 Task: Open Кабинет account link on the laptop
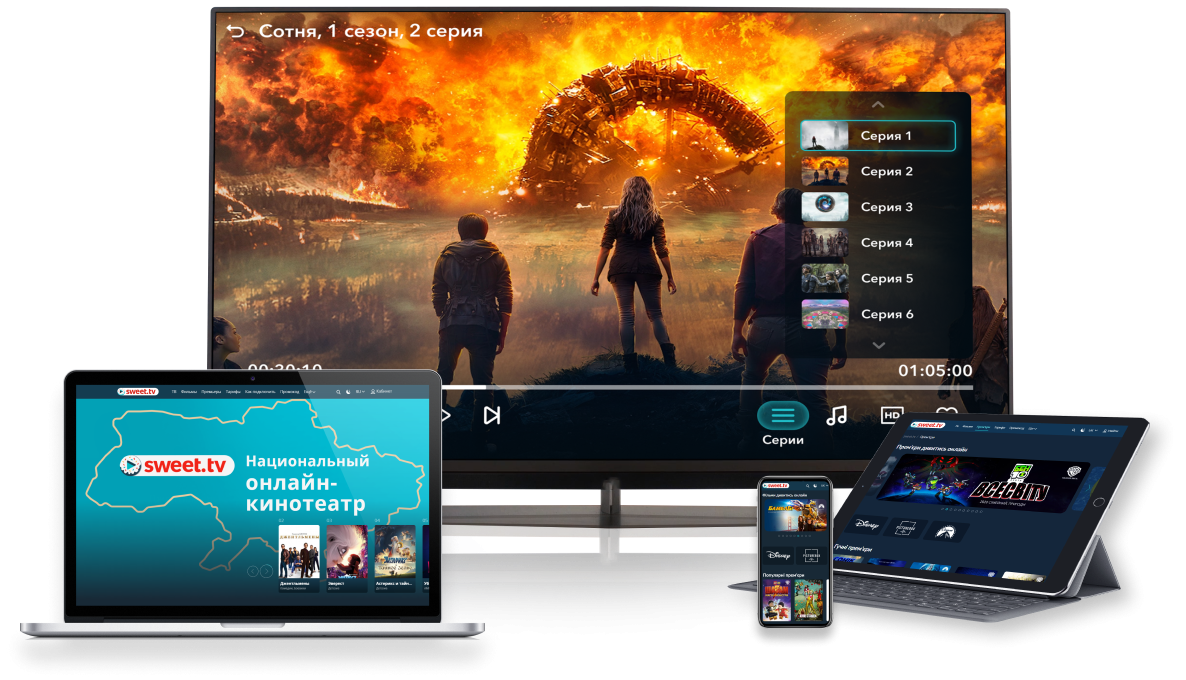pyautogui.click(x=381, y=392)
